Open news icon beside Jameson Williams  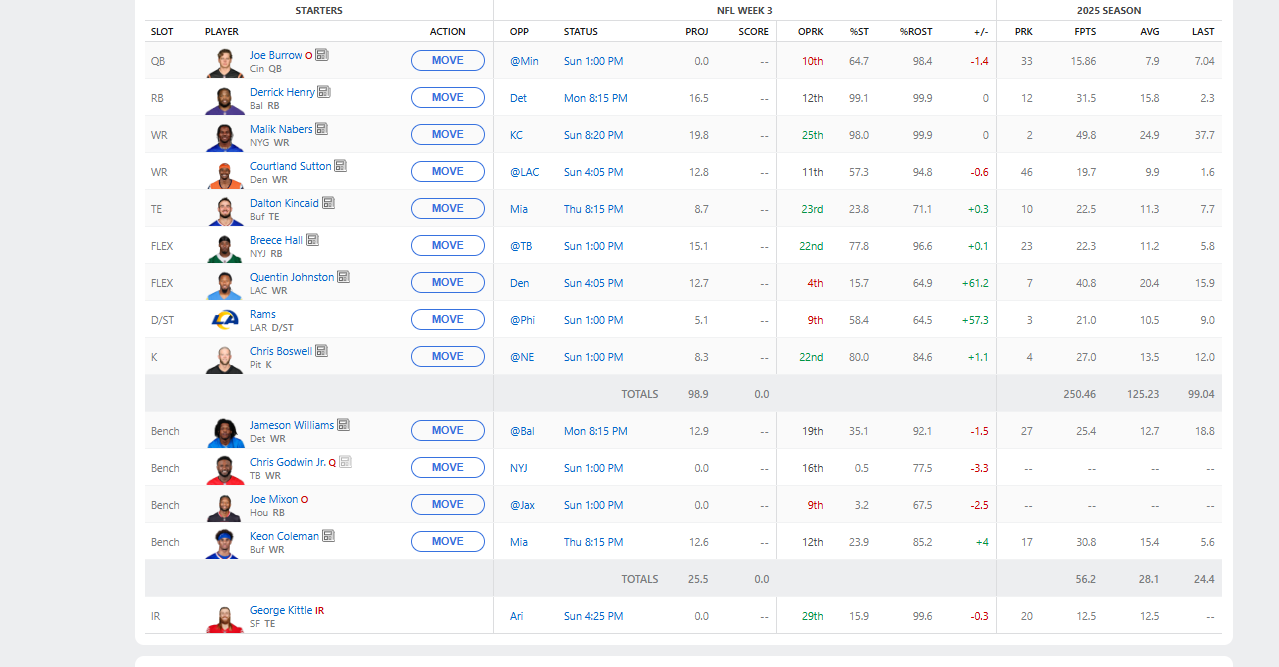pos(343,425)
